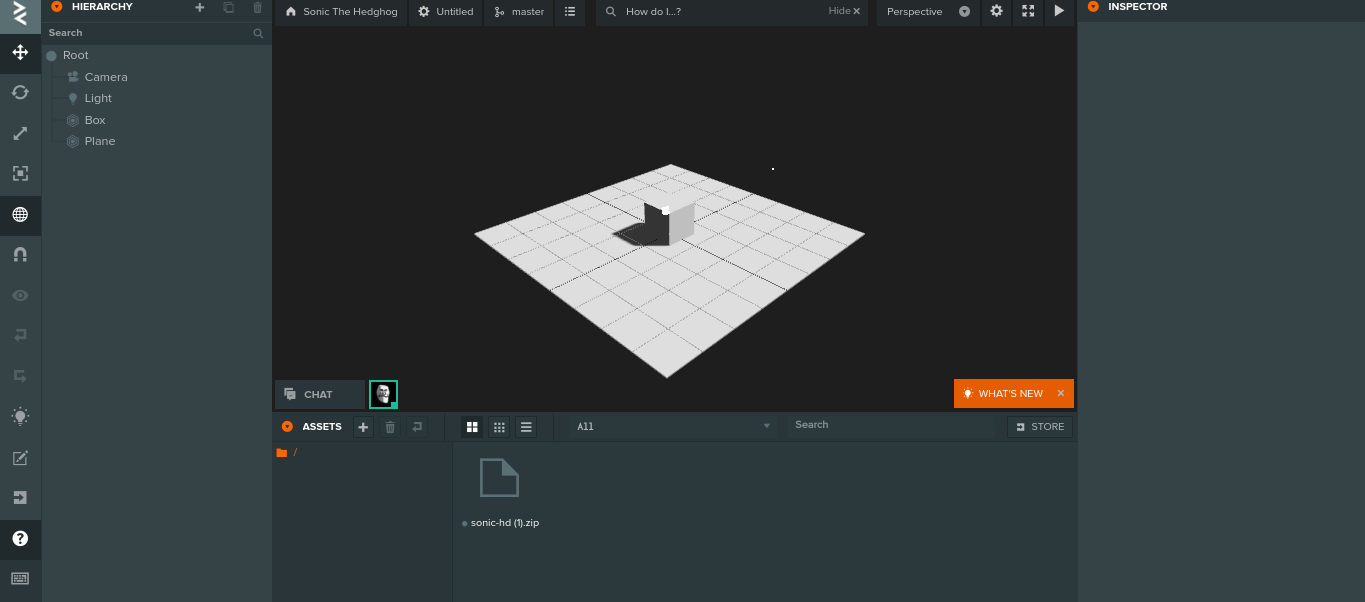Collapse the Hierarchy panel
Viewport: 1365px width, 602px height.
56,7
